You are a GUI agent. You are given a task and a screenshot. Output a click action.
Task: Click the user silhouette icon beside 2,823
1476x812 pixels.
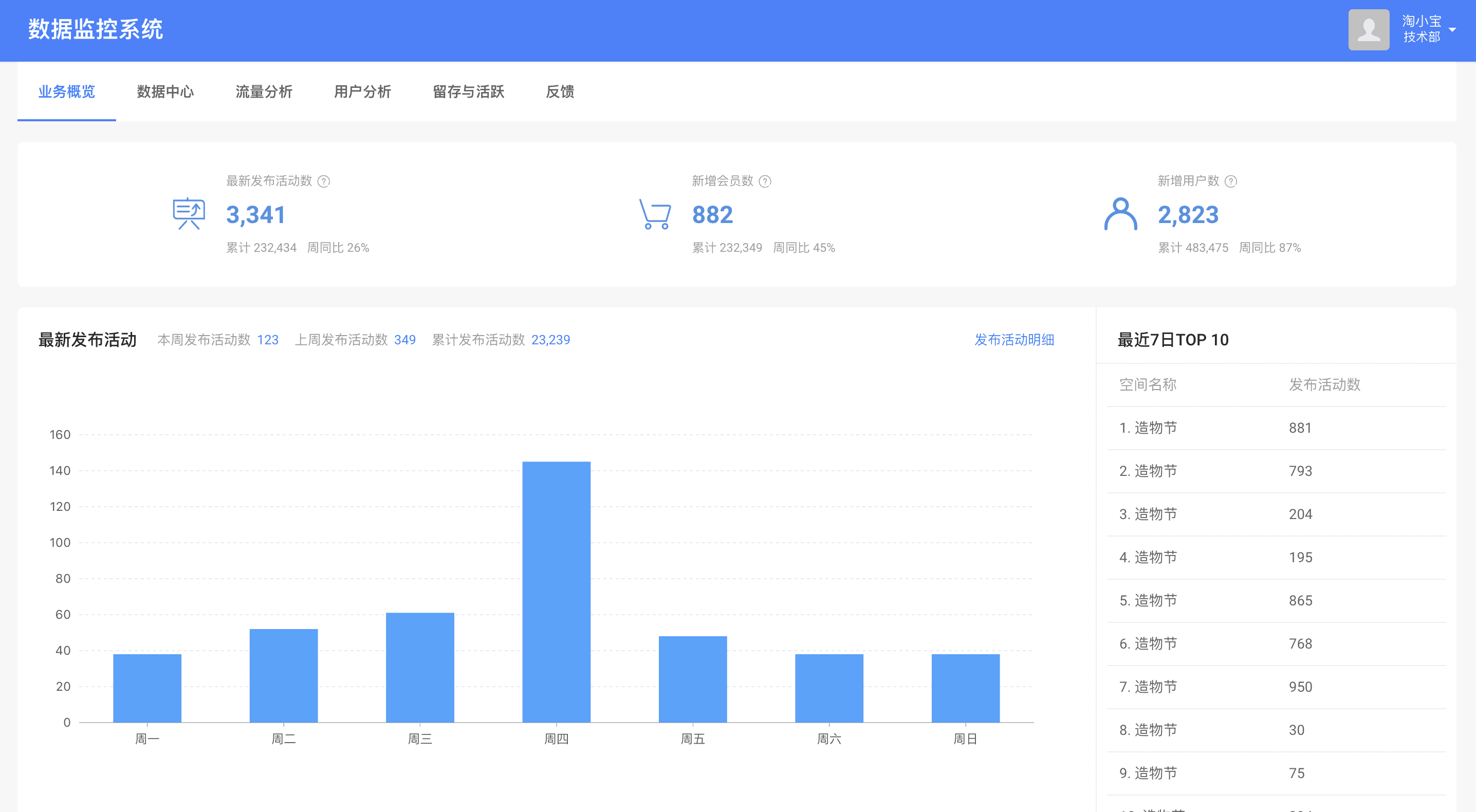tap(1120, 214)
